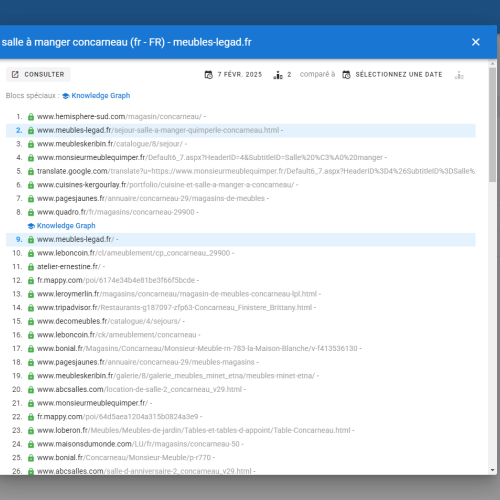Click the lock icon beside leroymerlin.fr result

click(31, 294)
